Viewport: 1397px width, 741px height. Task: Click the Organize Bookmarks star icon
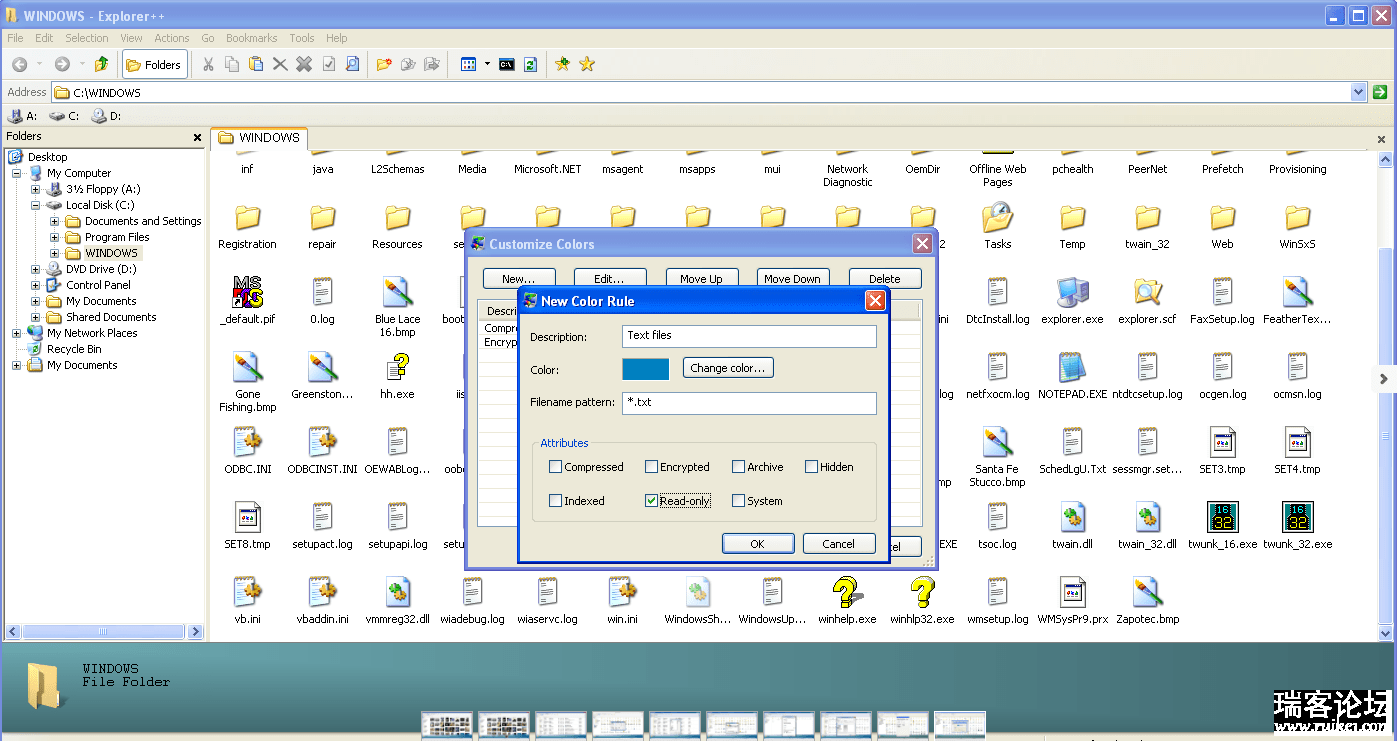tap(587, 64)
